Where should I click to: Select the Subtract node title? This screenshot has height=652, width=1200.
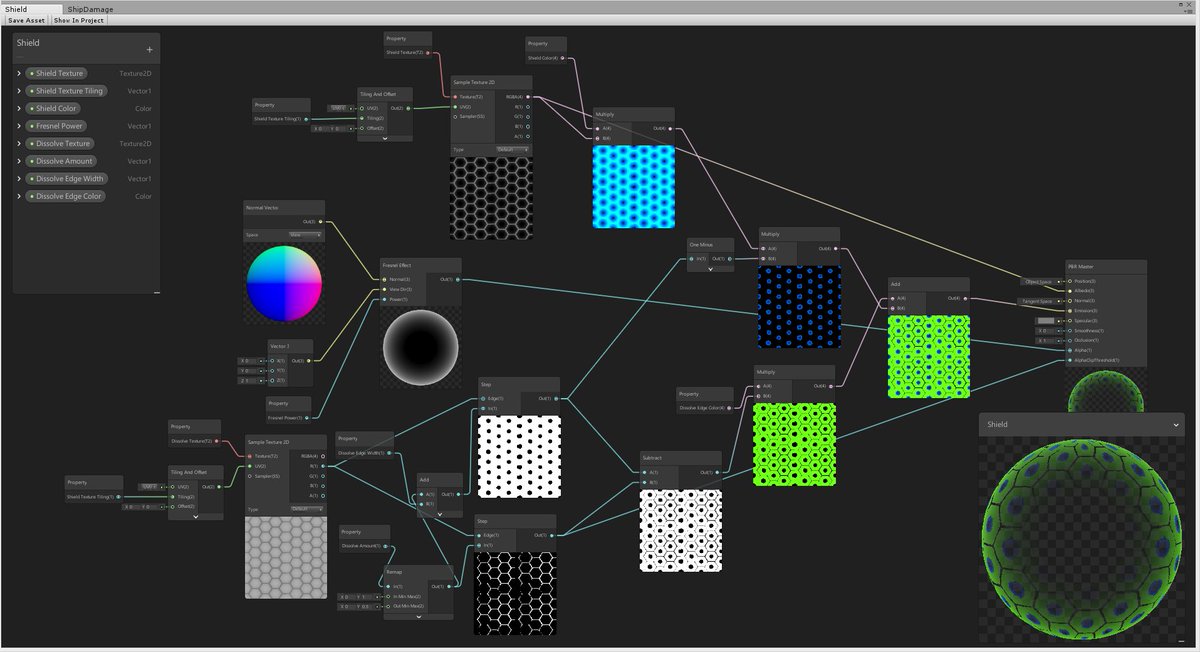tap(654, 458)
